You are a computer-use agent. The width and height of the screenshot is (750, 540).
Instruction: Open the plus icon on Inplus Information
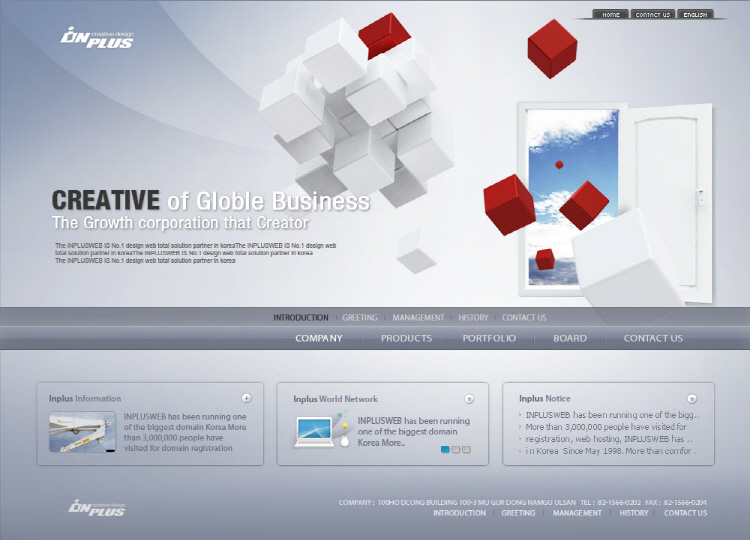click(x=246, y=398)
